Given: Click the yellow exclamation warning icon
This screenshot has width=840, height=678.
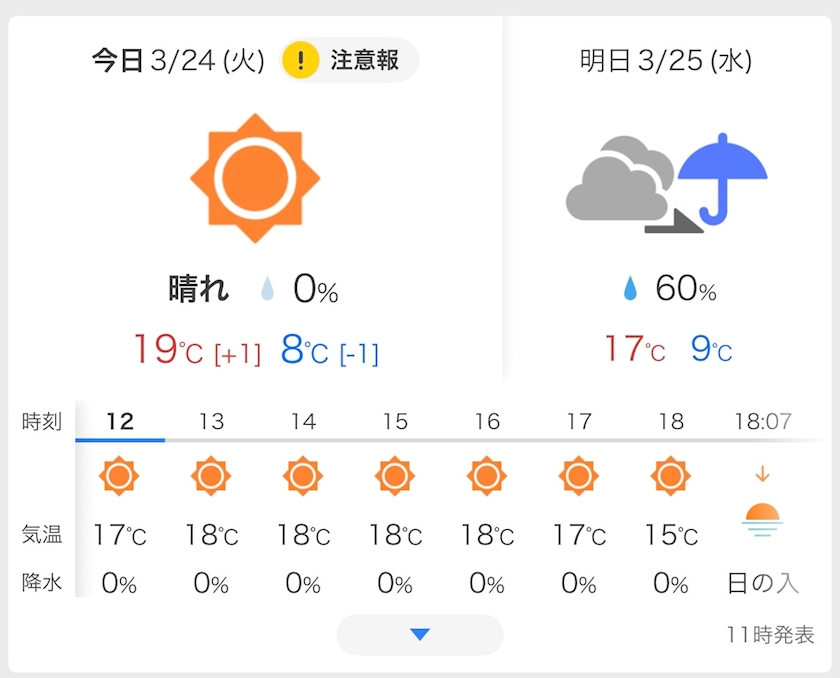Looking at the screenshot, I should (x=300, y=61).
